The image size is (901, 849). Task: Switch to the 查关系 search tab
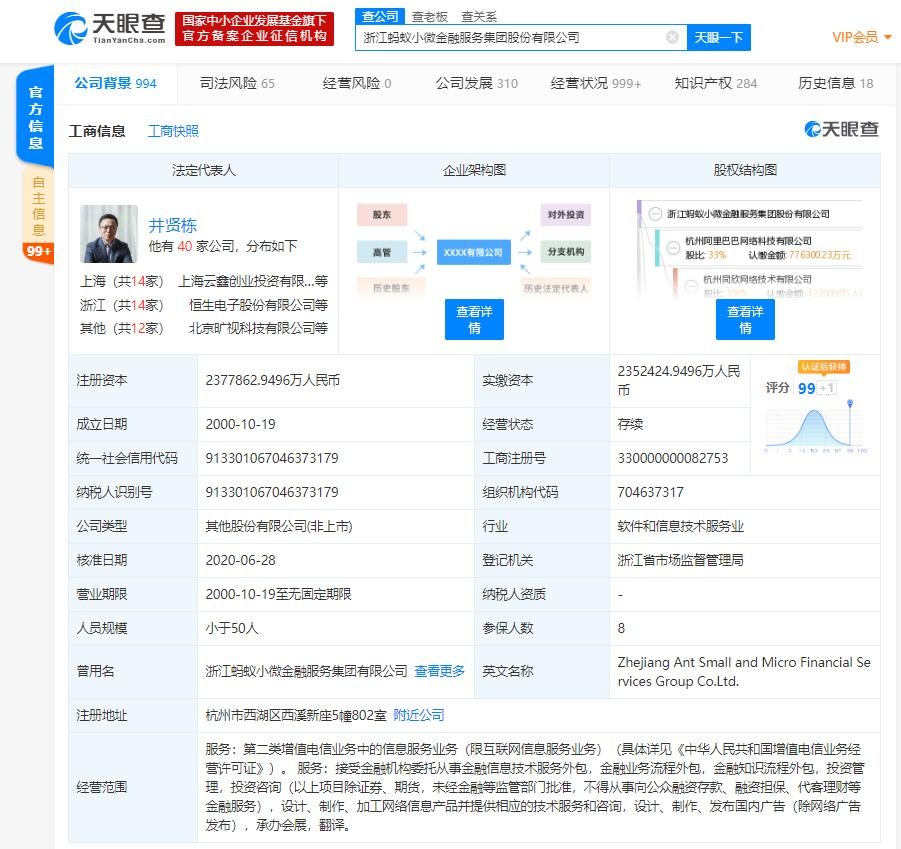click(479, 16)
